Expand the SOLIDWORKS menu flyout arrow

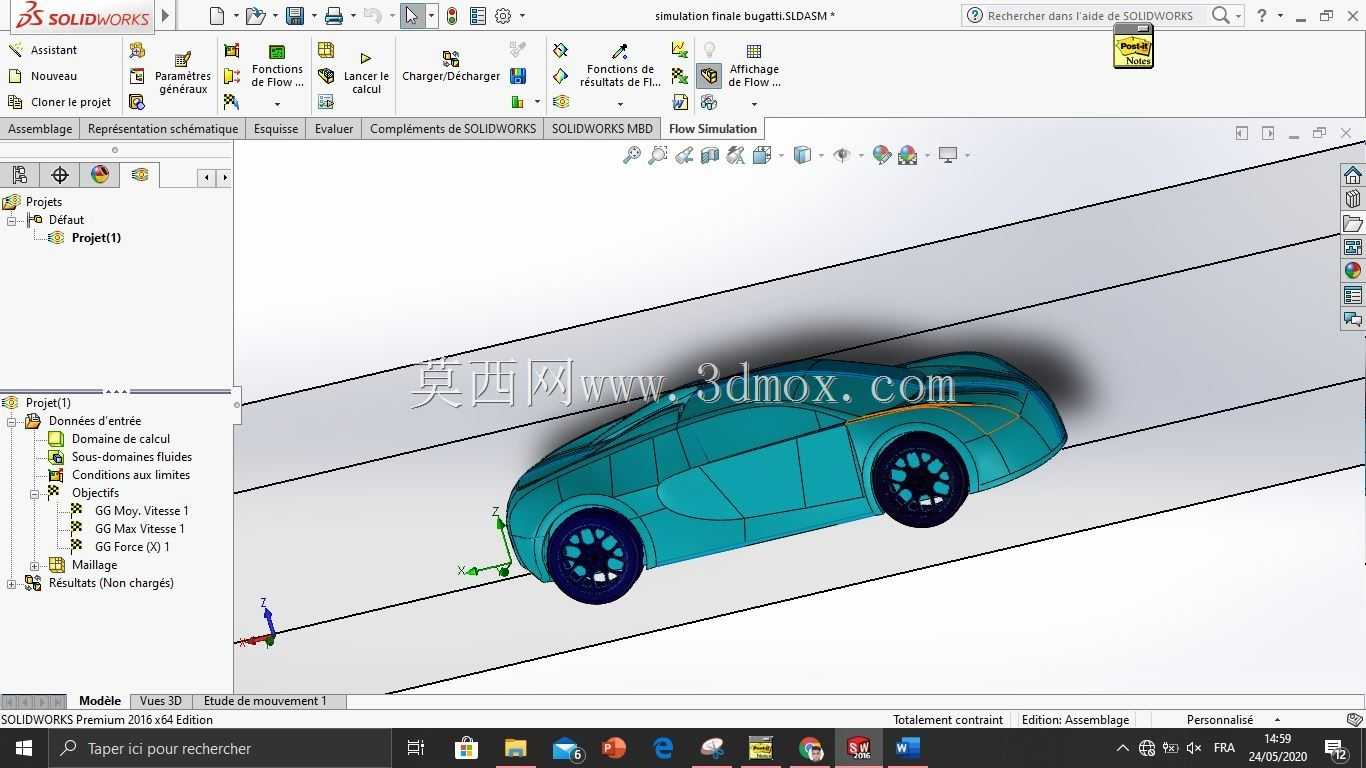[166, 16]
